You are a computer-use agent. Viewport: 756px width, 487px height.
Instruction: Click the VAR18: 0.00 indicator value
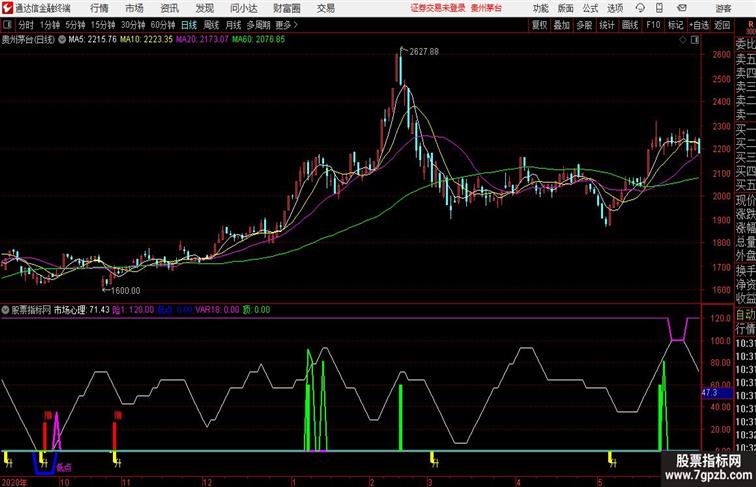click(x=217, y=310)
